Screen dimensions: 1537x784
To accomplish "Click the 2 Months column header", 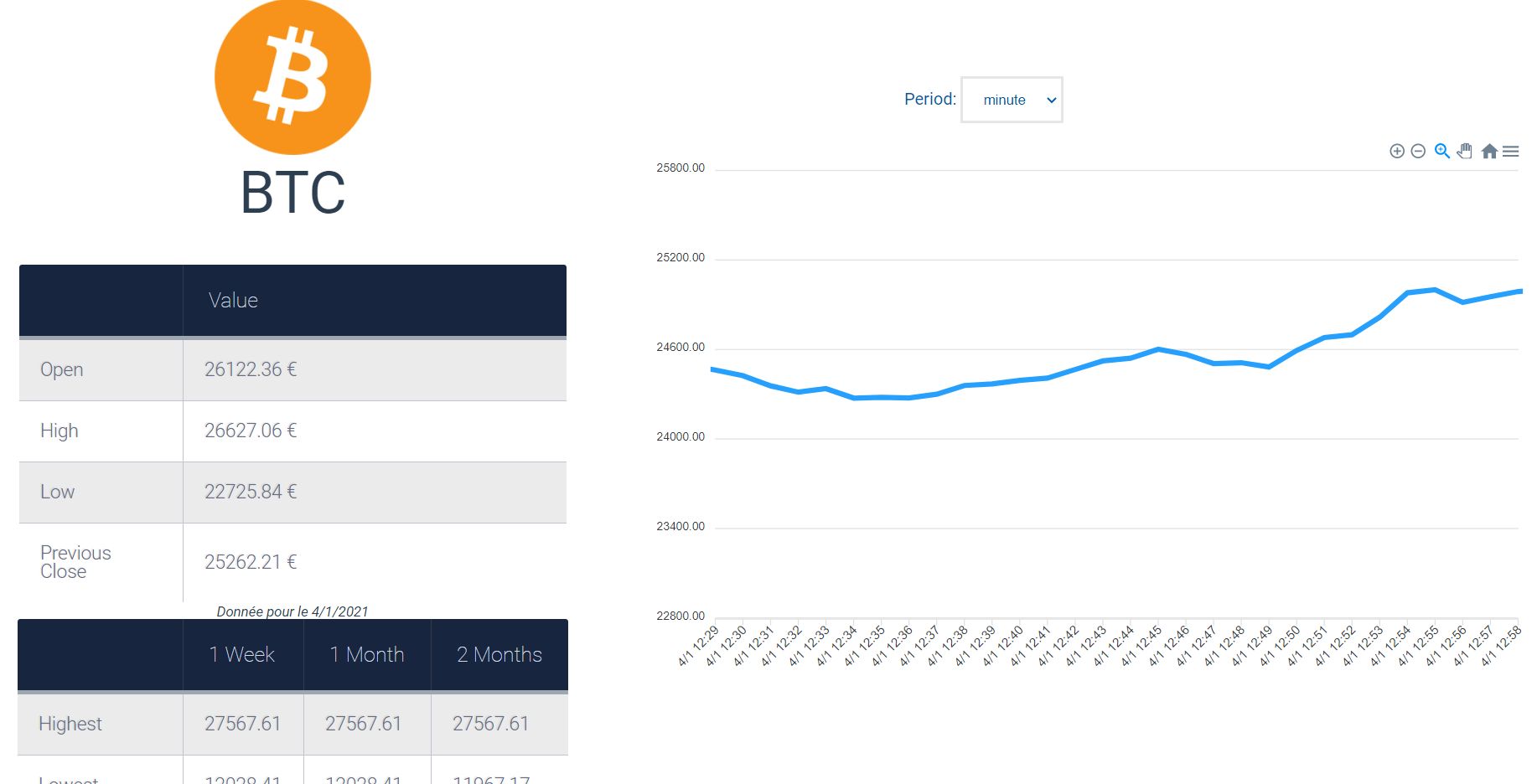I will point(499,655).
